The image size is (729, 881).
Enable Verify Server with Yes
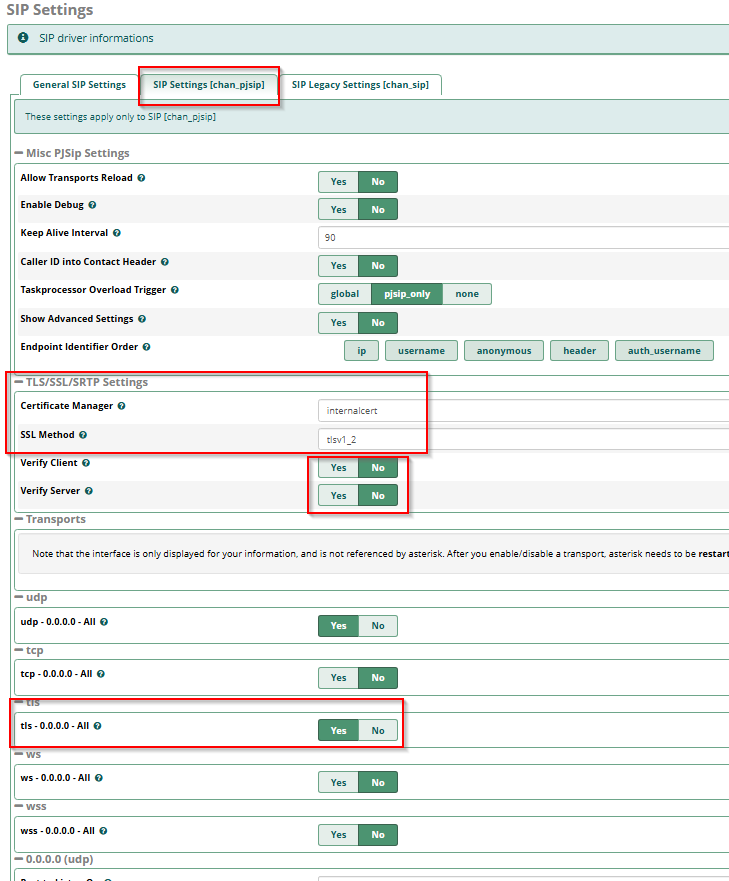click(x=338, y=495)
